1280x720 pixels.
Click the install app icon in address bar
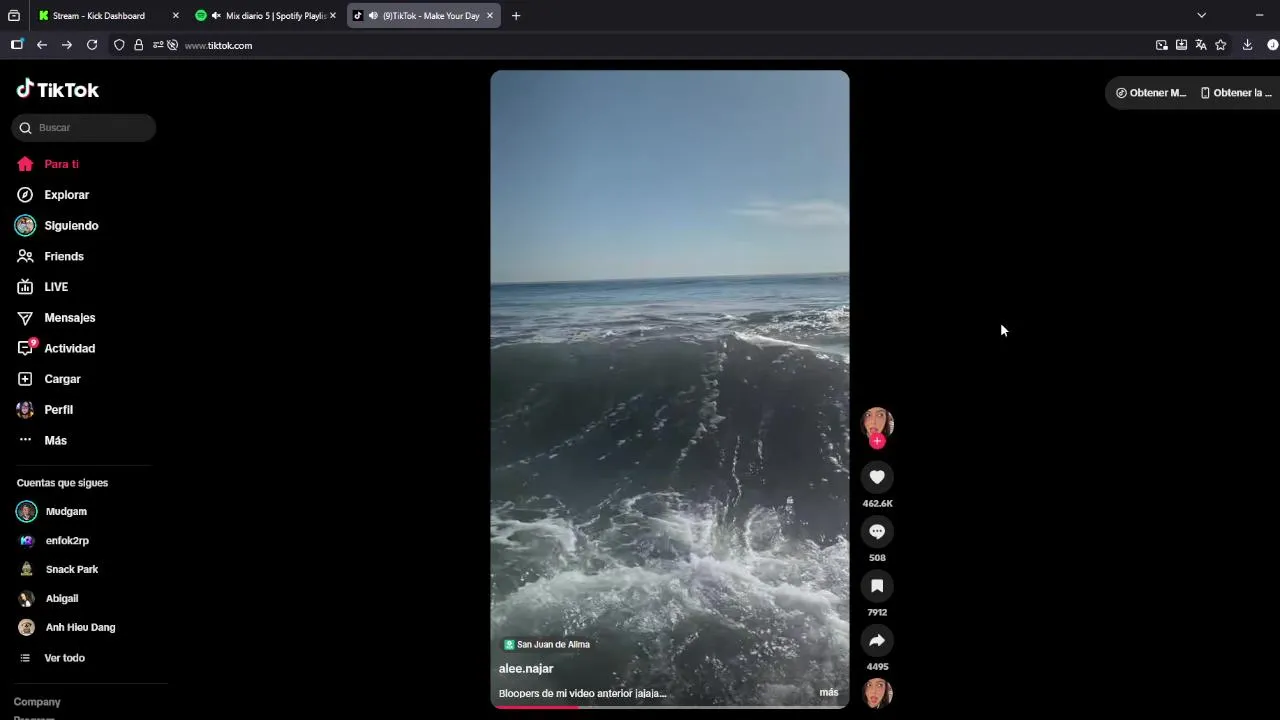pos(1181,45)
